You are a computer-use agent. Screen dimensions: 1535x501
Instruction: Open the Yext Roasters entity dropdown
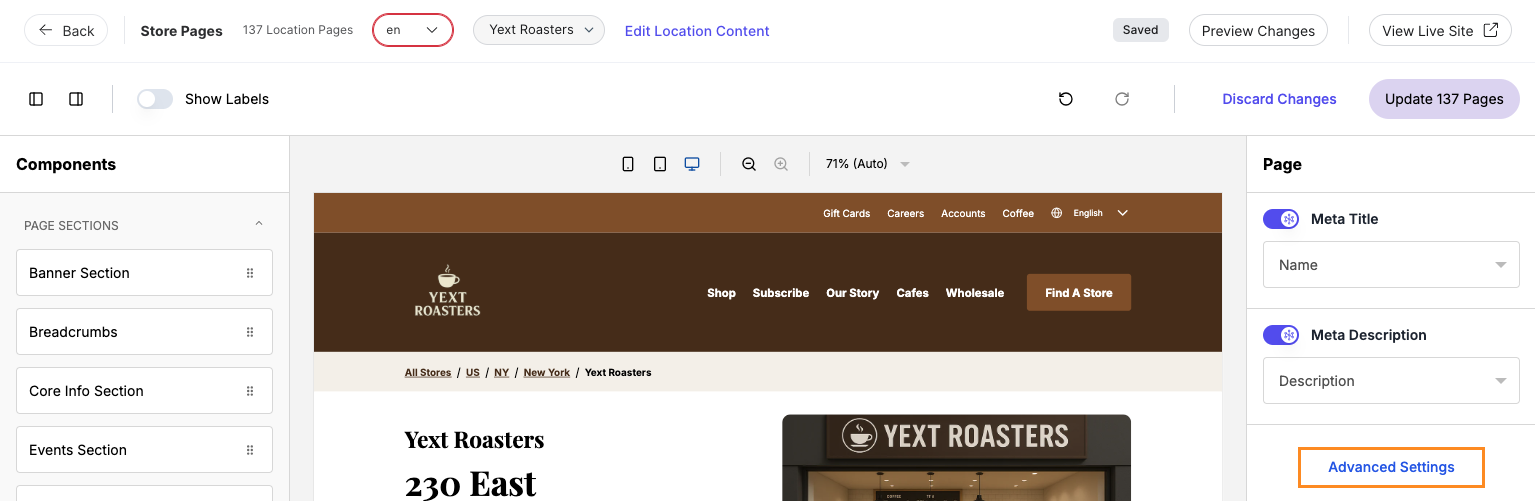click(539, 30)
